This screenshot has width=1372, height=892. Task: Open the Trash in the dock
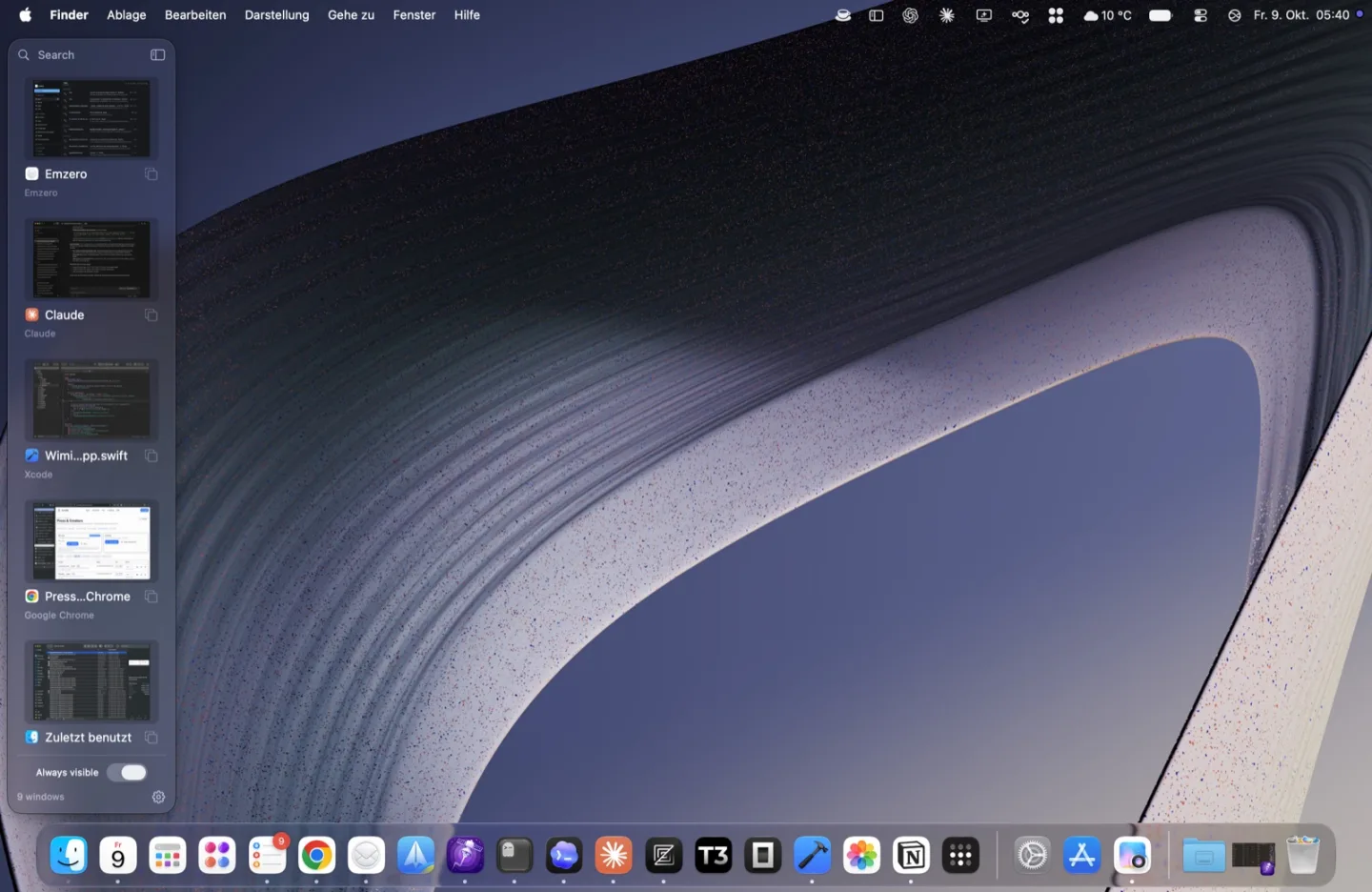click(1302, 855)
